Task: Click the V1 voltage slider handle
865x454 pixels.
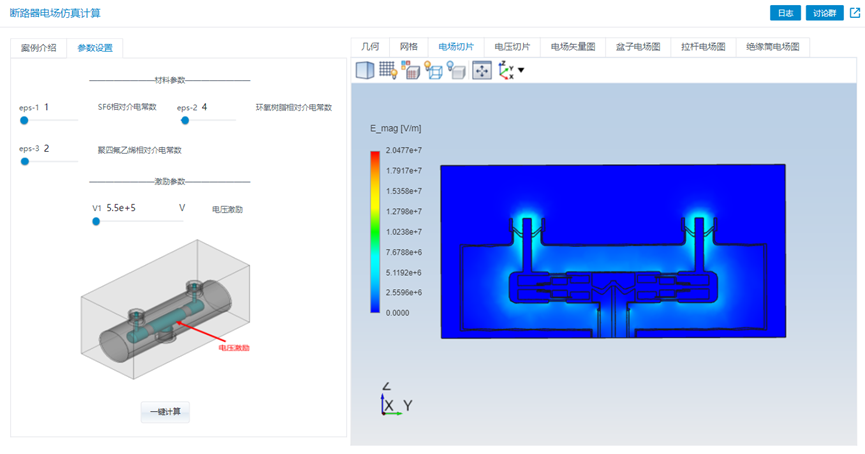Action: [96, 221]
